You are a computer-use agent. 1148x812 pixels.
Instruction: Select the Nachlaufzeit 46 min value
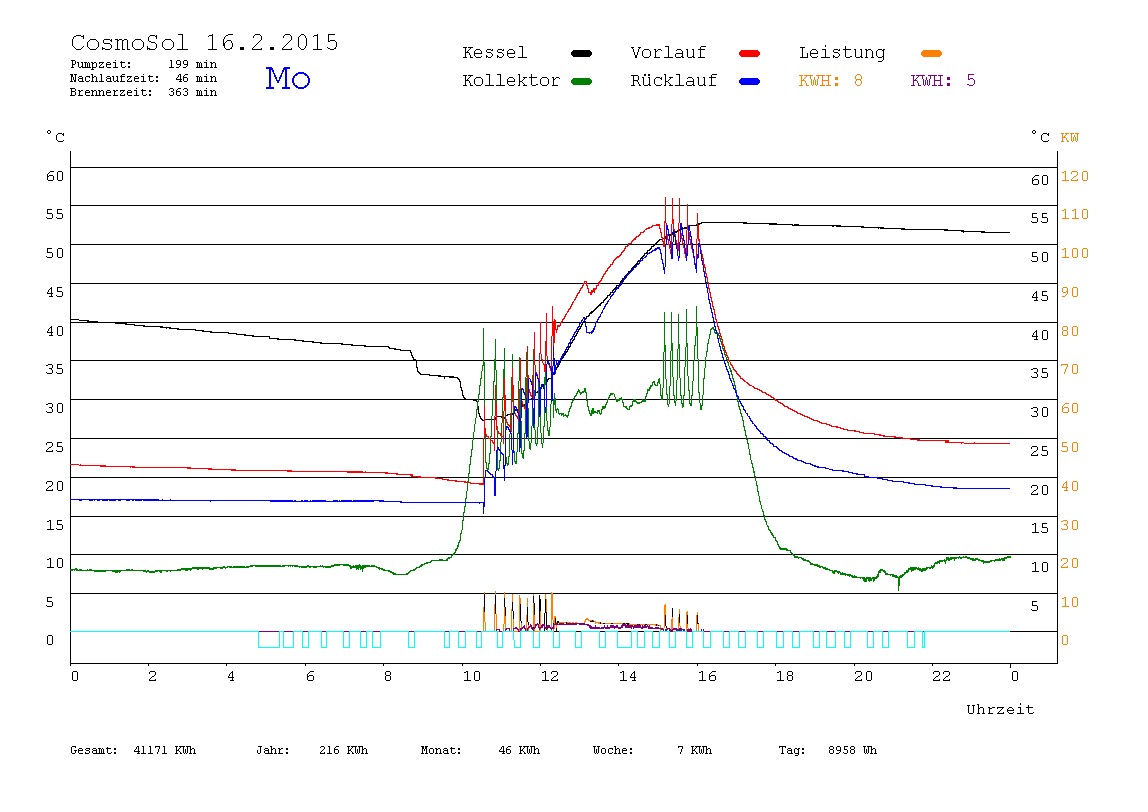click(196, 78)
